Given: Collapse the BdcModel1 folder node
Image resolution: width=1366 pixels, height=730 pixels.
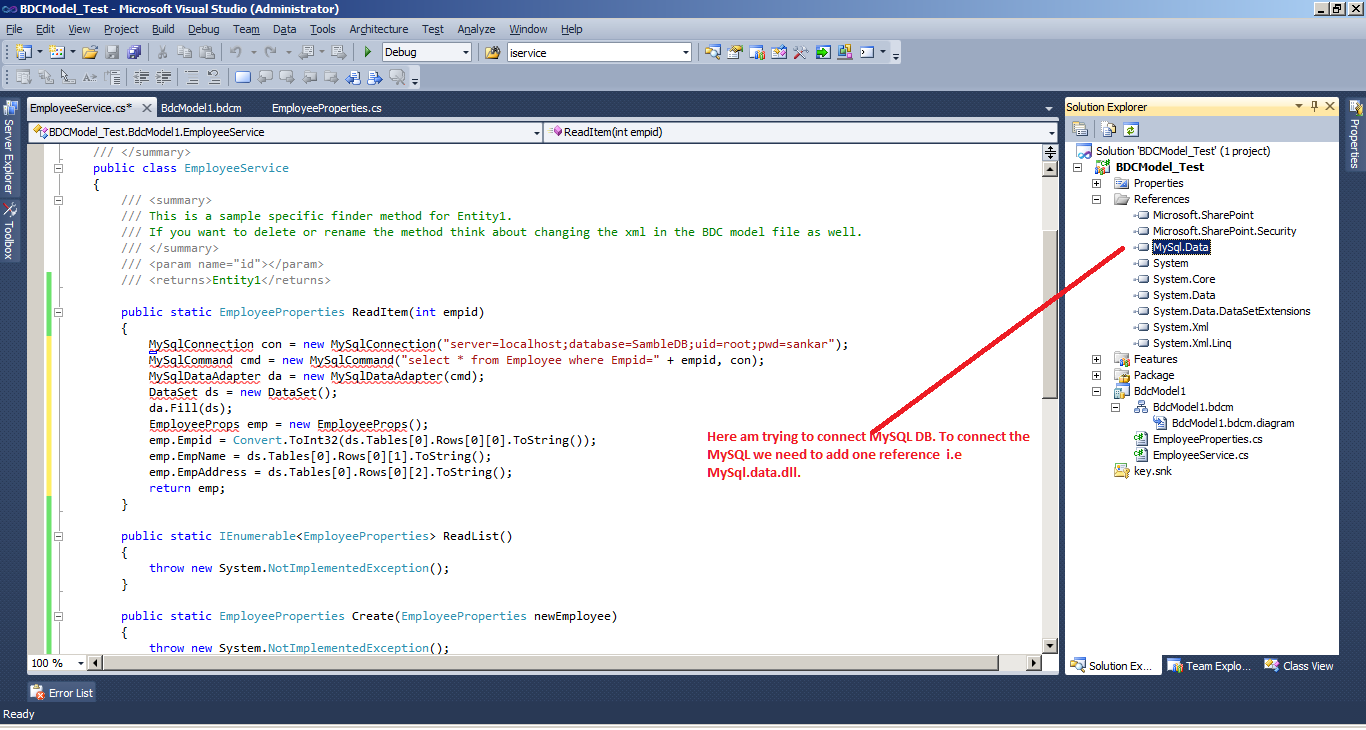Looking at the screenshot, I should [1097, 391].
